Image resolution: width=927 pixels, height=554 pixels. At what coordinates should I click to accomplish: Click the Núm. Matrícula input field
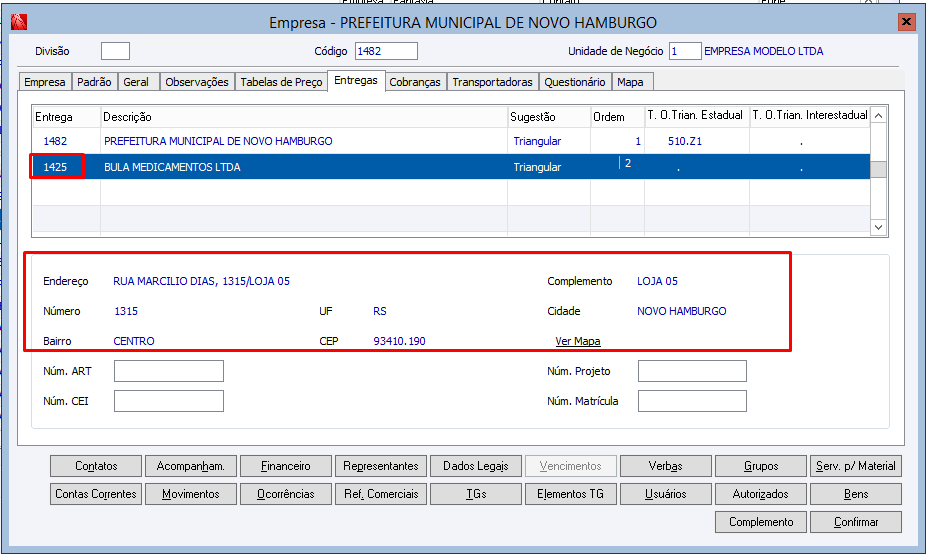692,401
